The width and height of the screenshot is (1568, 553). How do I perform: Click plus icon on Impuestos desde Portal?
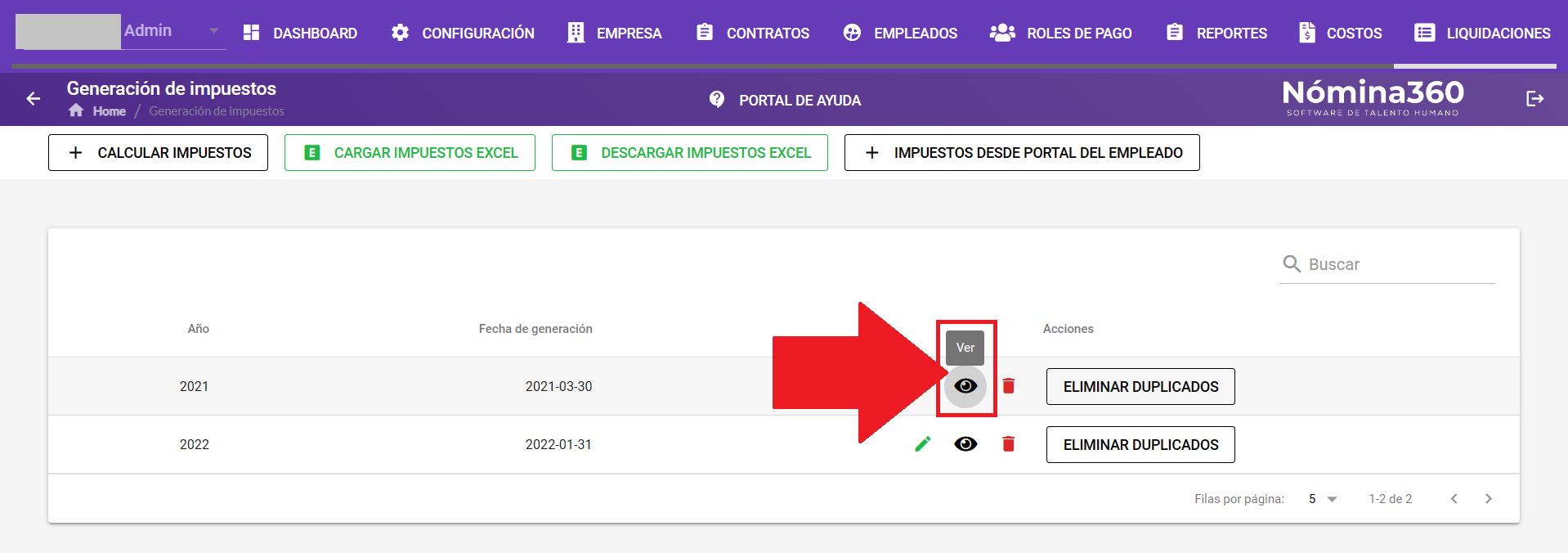coord(872,153)
